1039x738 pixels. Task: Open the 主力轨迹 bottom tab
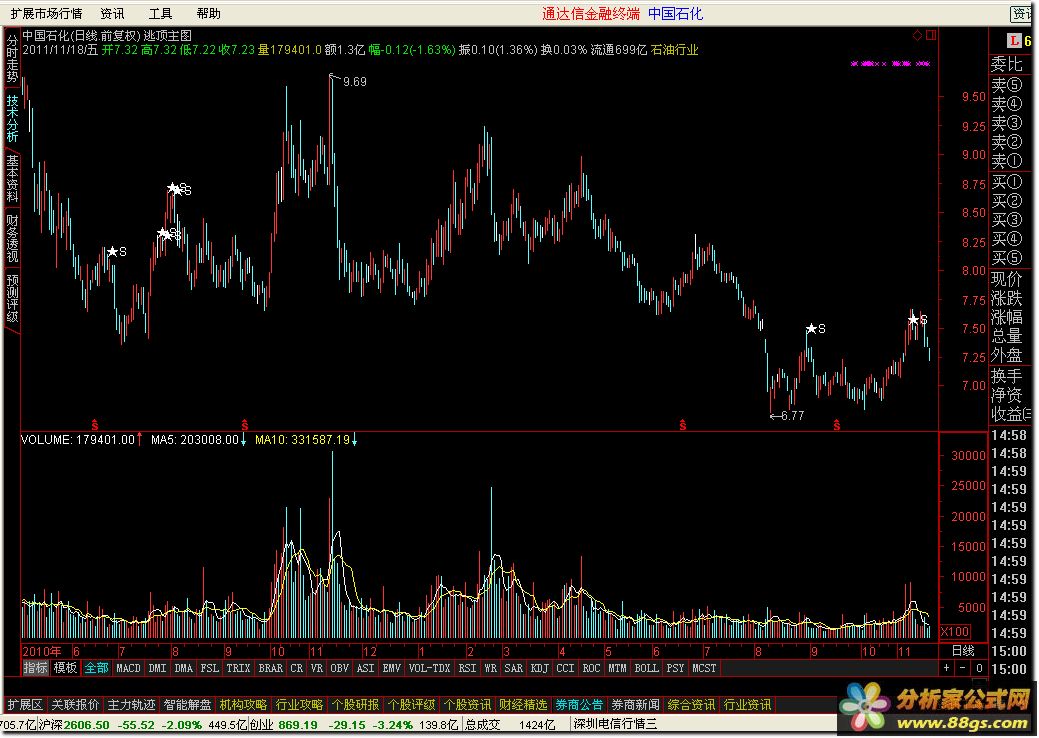click(131, 704)
